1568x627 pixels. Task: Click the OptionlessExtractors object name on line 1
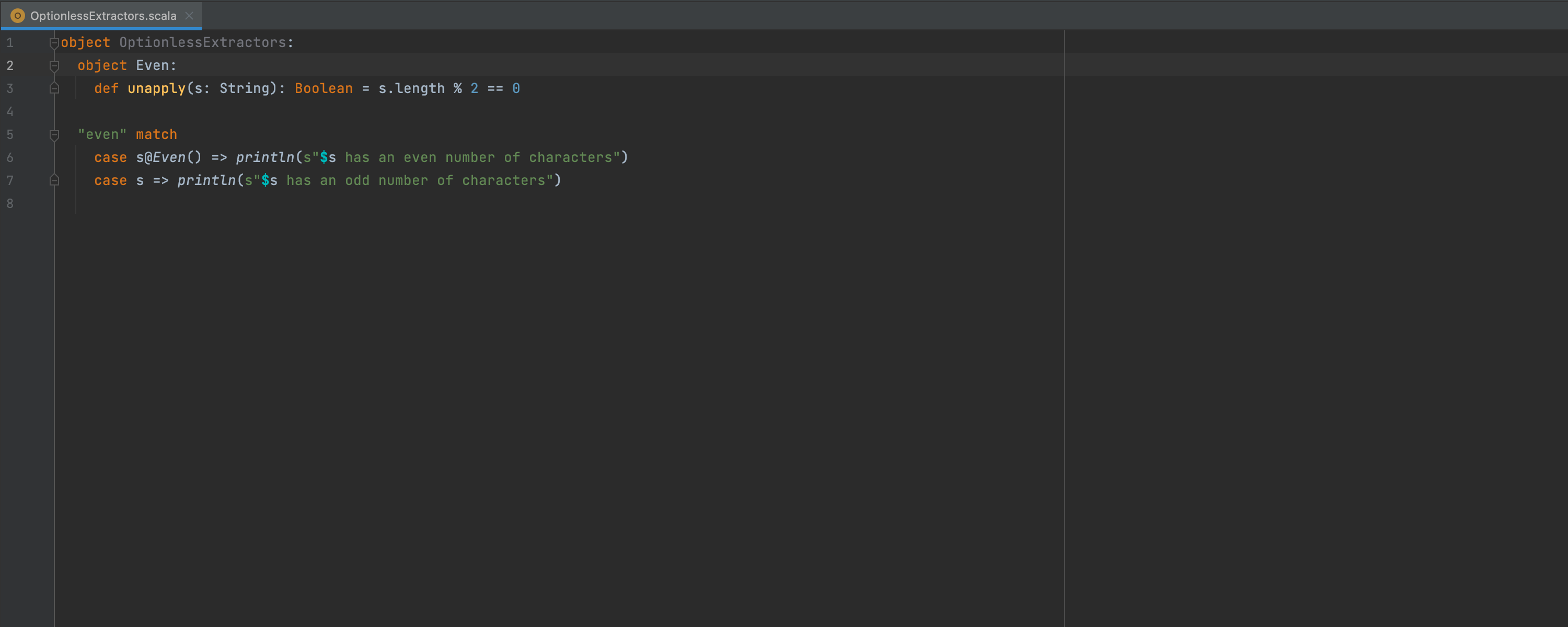[202, 43]
